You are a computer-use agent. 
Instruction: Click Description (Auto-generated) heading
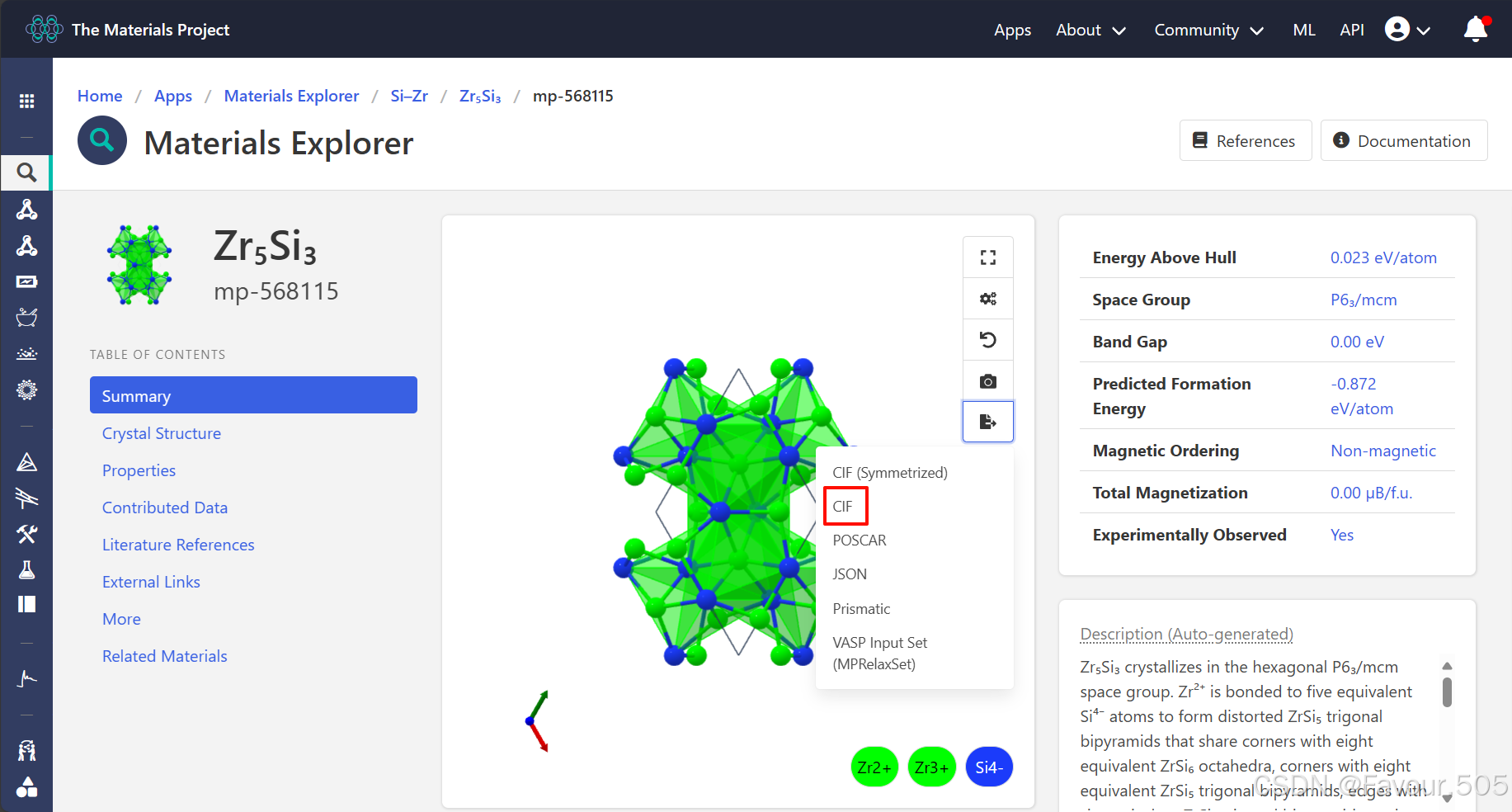click(1187, 634)
